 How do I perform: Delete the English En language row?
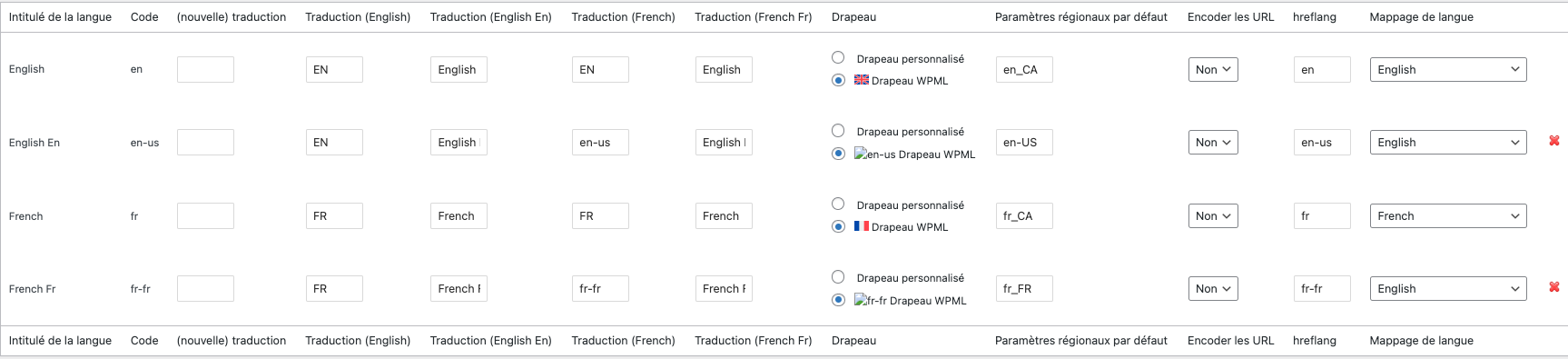tap(1554, 141)
